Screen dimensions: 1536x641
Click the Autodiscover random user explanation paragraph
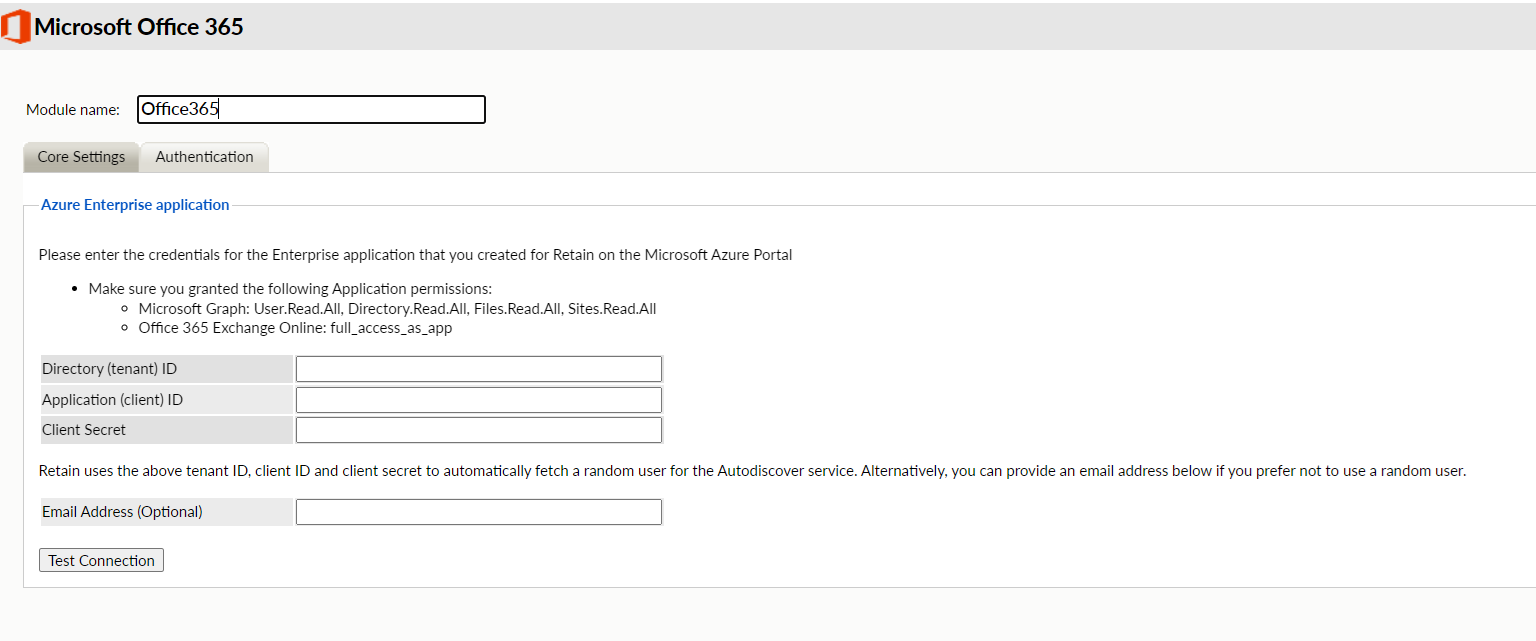[752, 471]
